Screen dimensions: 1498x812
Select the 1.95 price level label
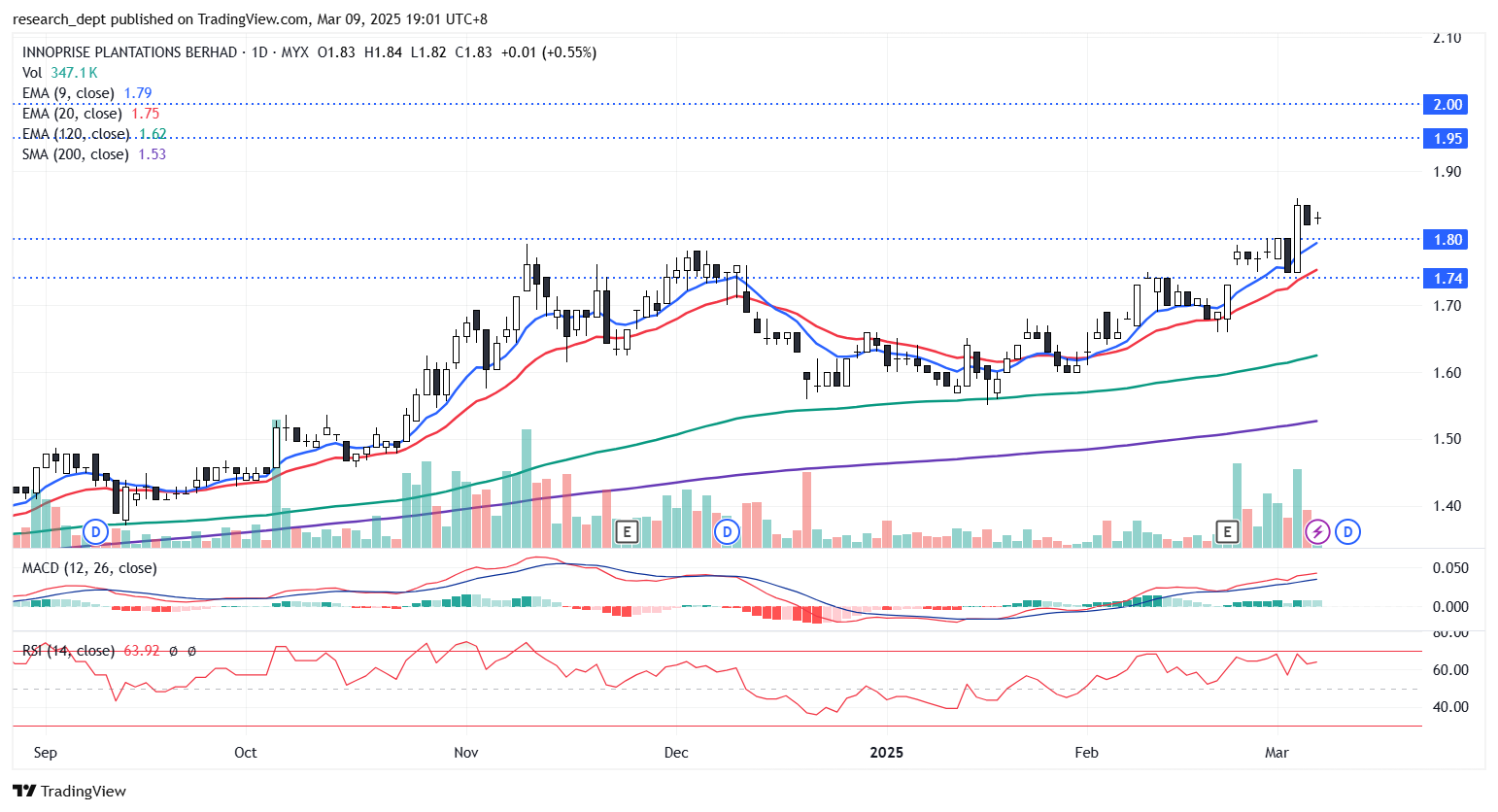coord(1446,138)
